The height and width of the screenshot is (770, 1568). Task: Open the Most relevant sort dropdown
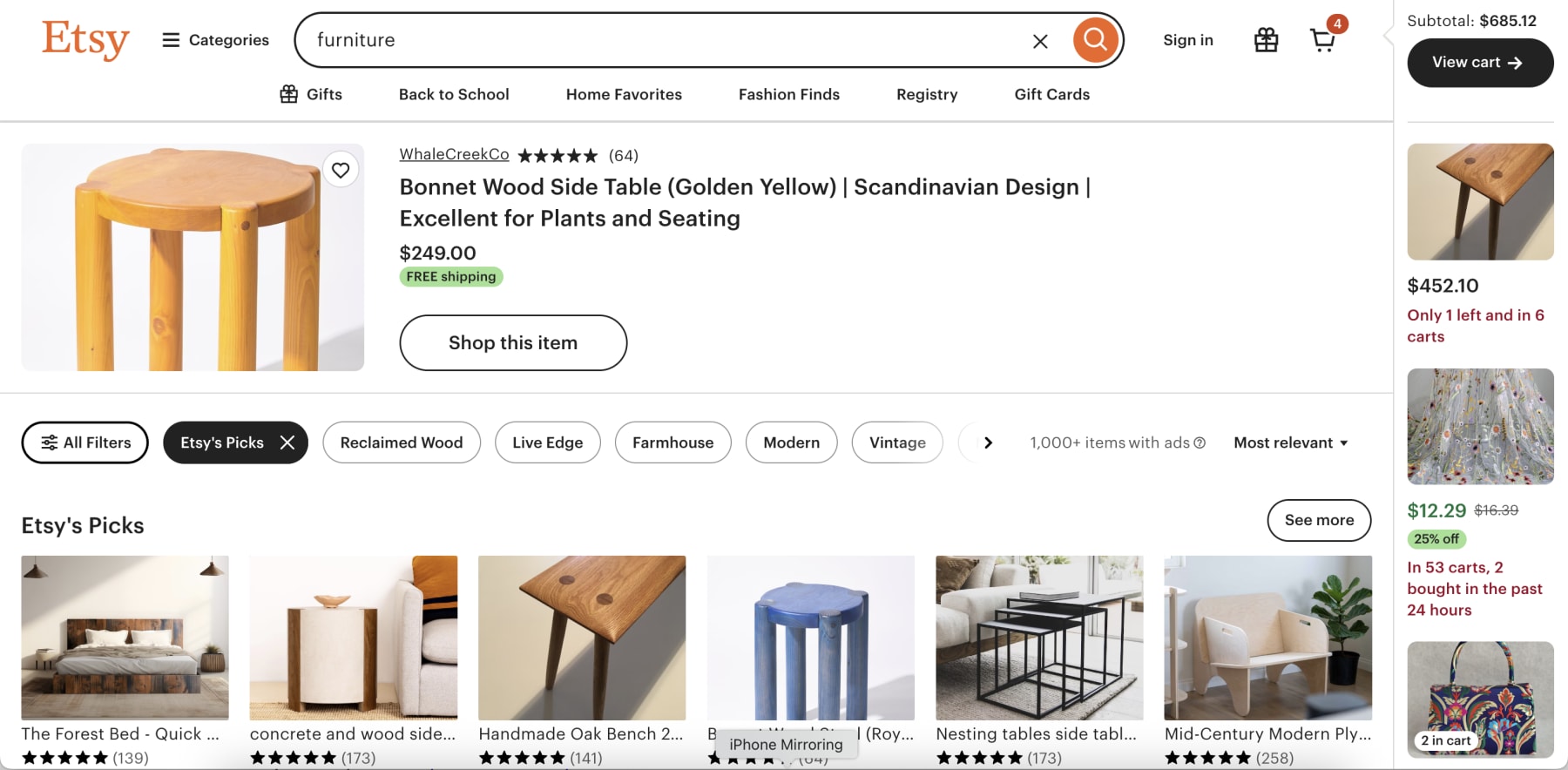pyautogui.click(x=1290, y=442)
